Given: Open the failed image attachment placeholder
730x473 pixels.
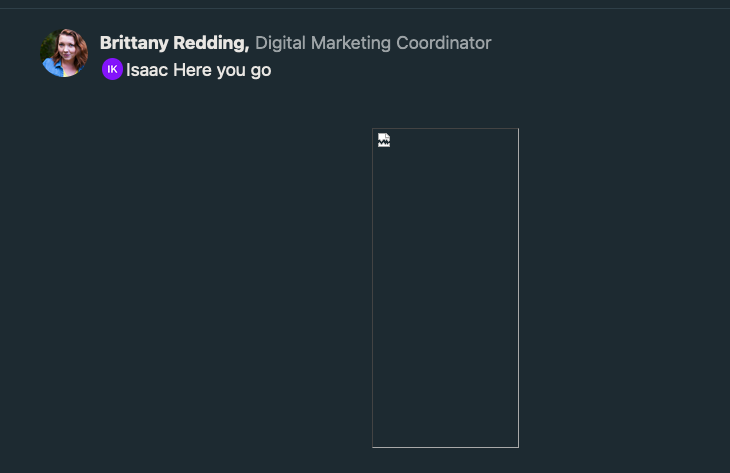Looking at the screenshot, I should point(446,288).
